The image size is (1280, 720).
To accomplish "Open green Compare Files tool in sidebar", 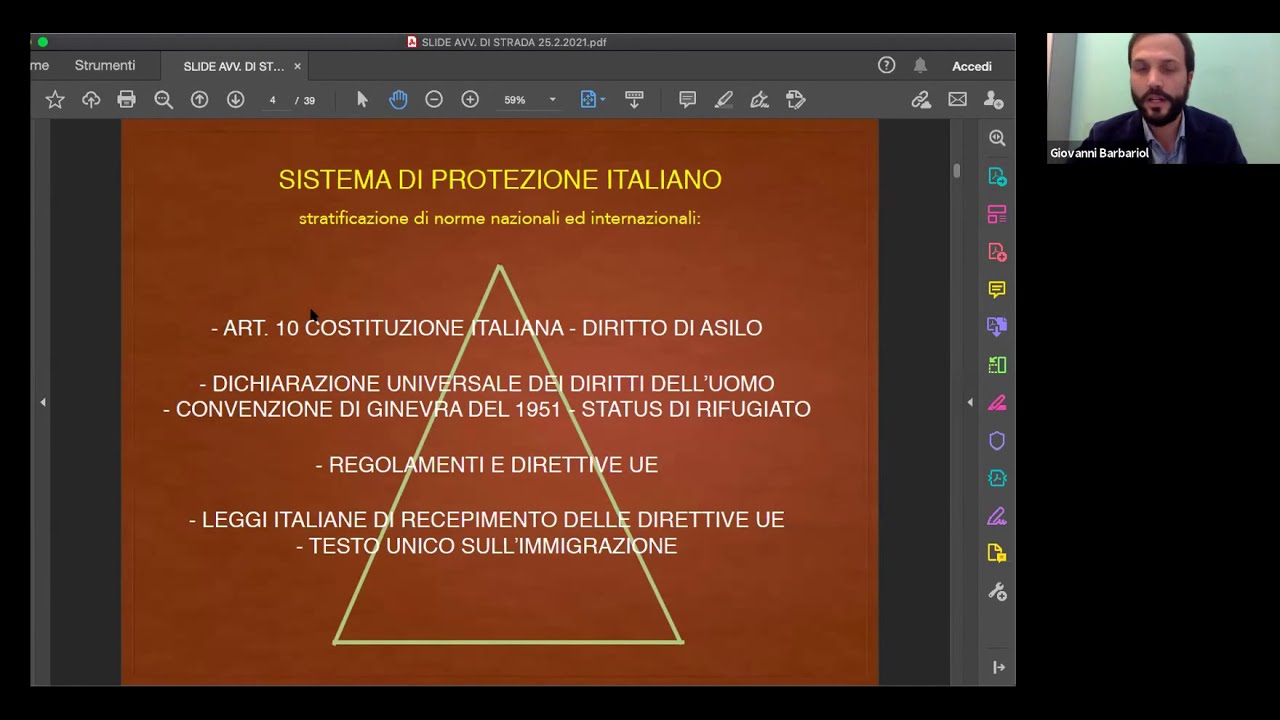I will pos(997,365).
